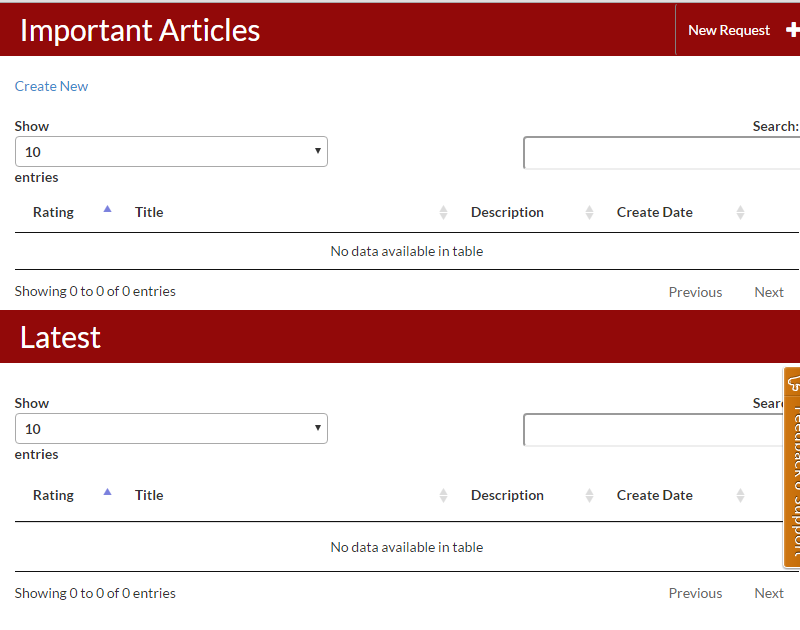
Task: Open Show entries dropdown in Important Articles
Action: point(171,152)
